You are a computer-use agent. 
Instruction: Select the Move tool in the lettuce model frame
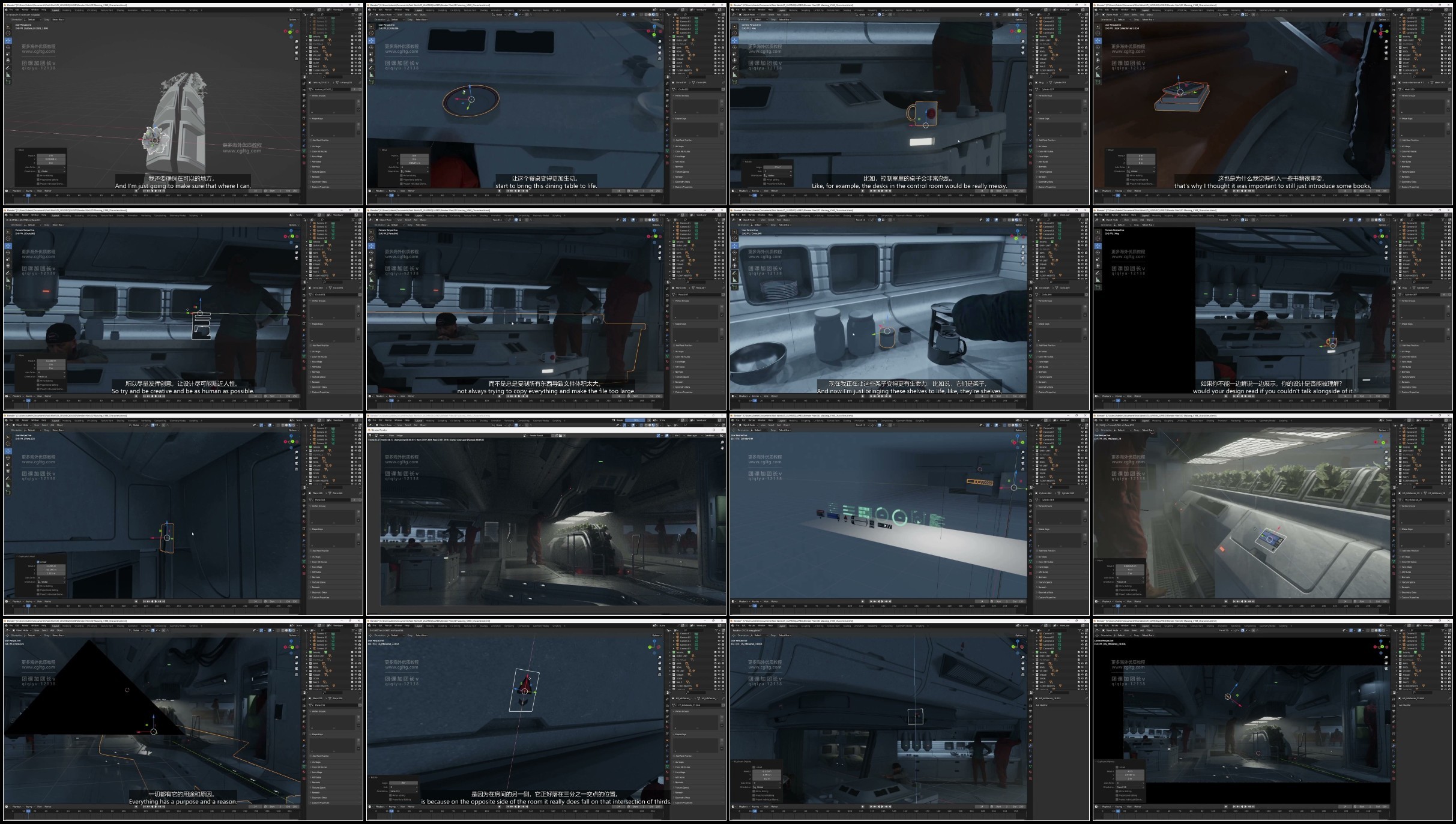coord(8,41)
